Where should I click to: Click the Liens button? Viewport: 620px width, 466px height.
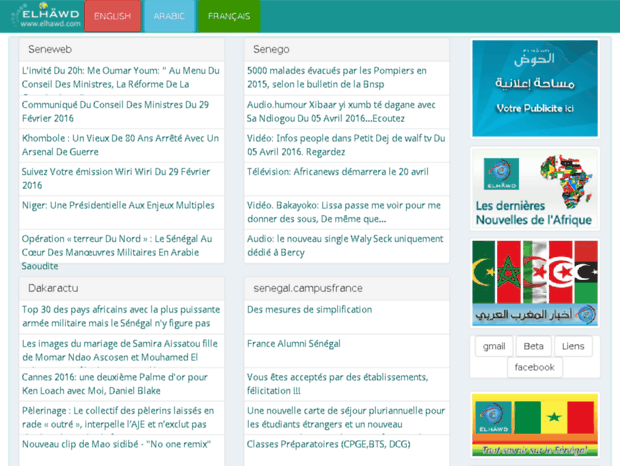pyautogui.click(x=573, y=346)
